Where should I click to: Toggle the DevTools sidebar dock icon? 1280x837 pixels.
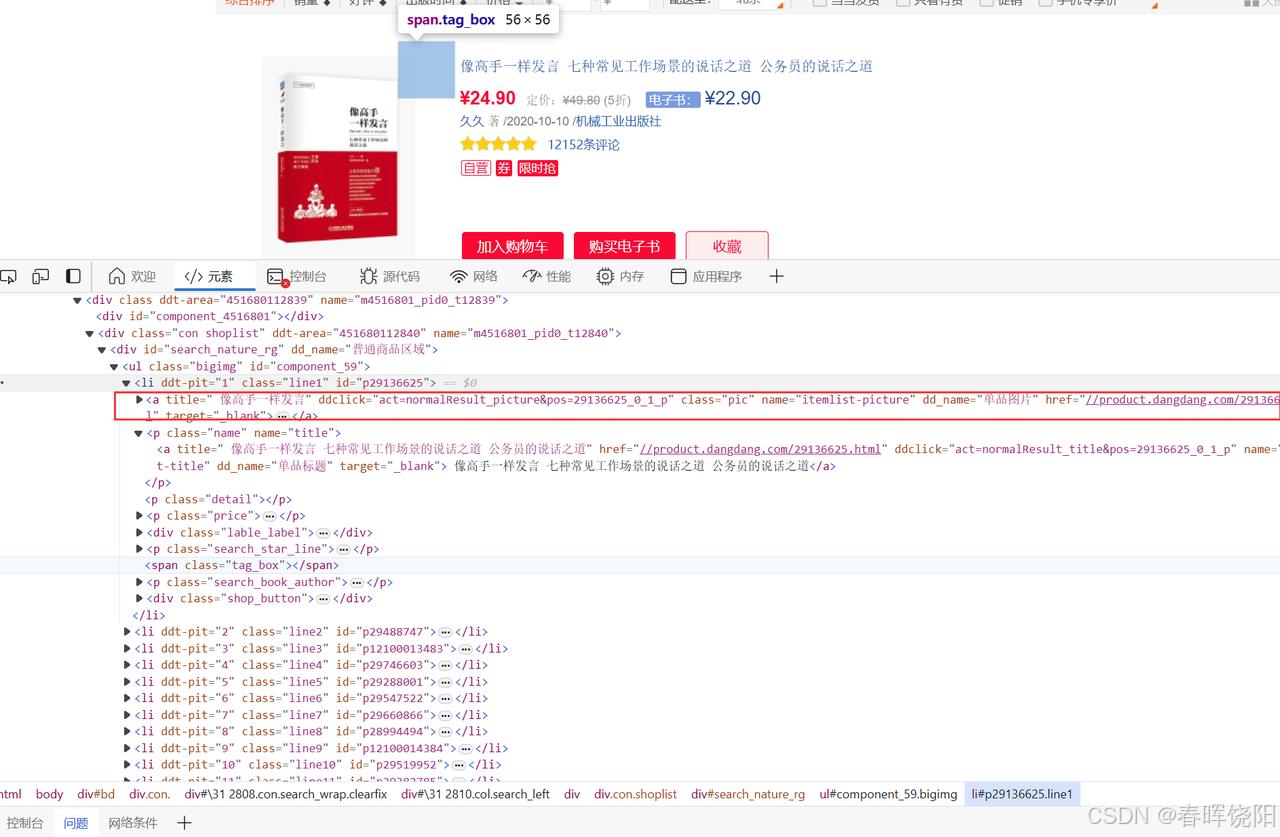(73, 276)
